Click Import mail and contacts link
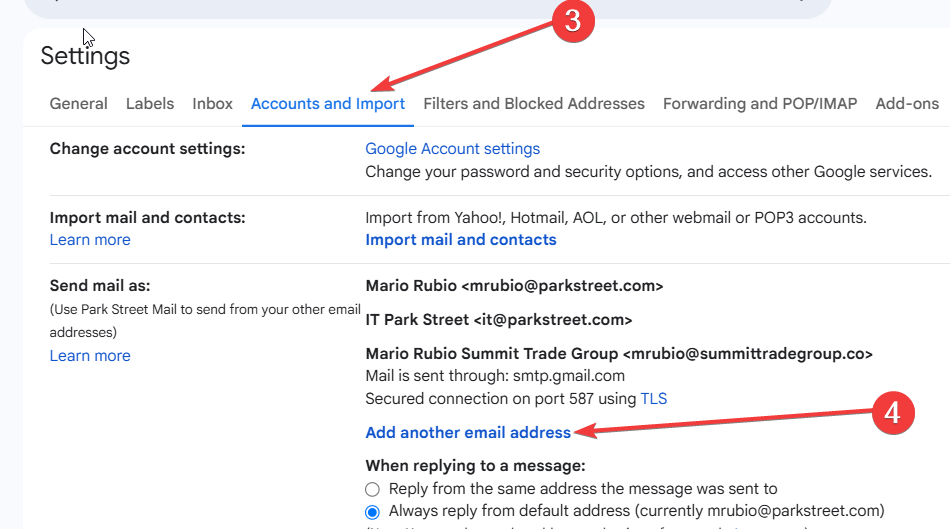Screen dimensions: 950x529 pyautogui.click(x=460, y=240)
